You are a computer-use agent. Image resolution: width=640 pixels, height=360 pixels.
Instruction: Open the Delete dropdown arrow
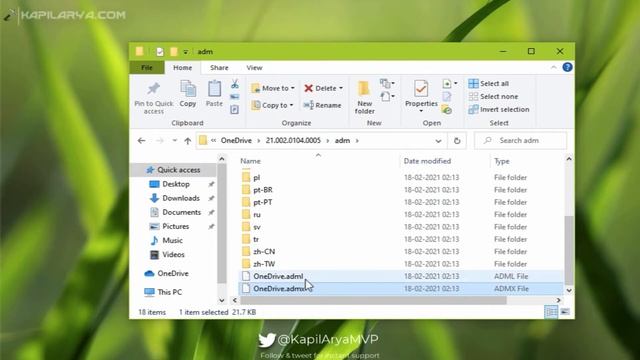tap(341, 88)
